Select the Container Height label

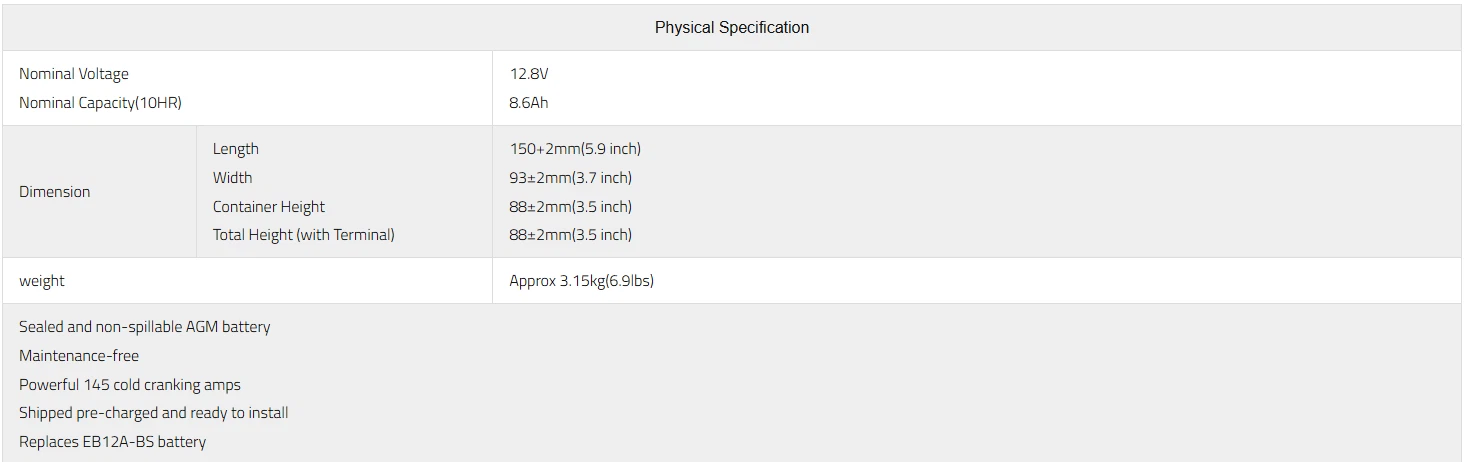[x=268, y=207]
